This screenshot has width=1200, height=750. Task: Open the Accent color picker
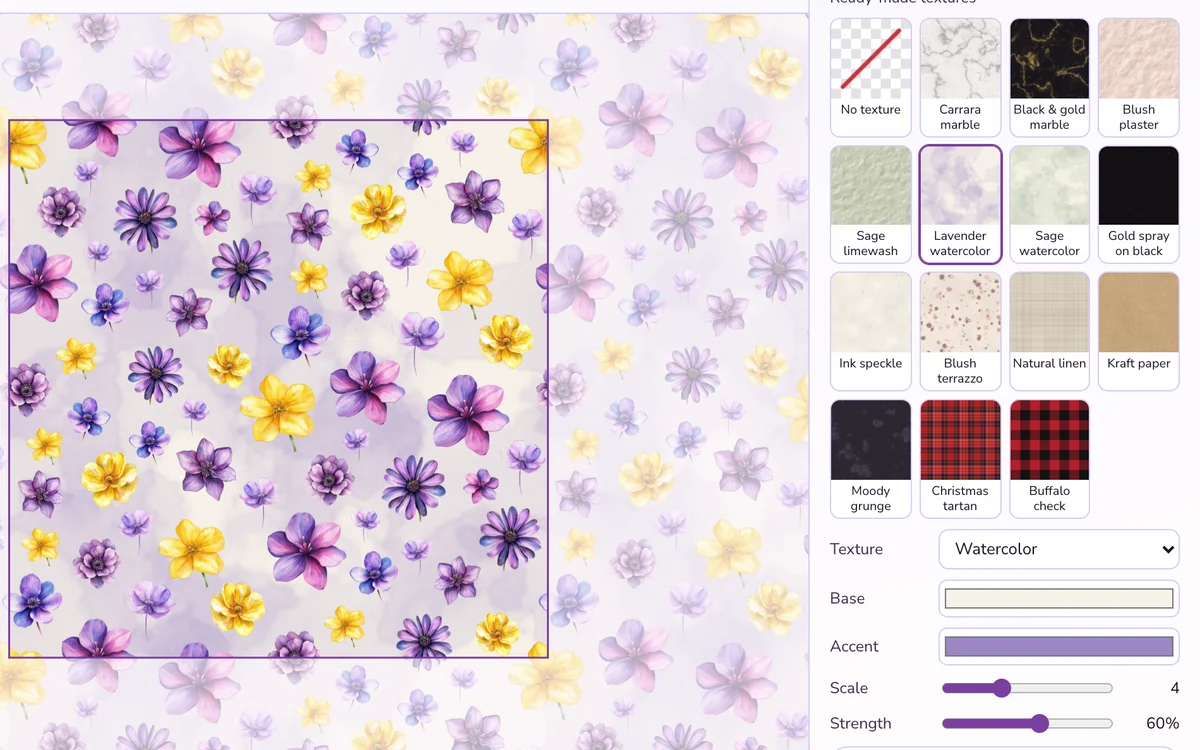pyautogui.click(x=1059, y=646)
